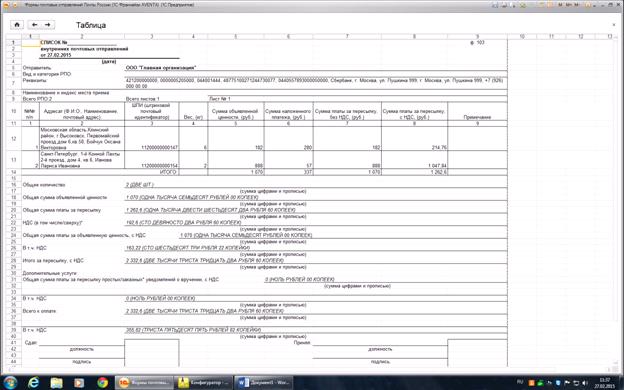This screenshot has width=624, height=390.
Task: Open Windows Explorer folder on taskbar
Action: tap(57, 383)
